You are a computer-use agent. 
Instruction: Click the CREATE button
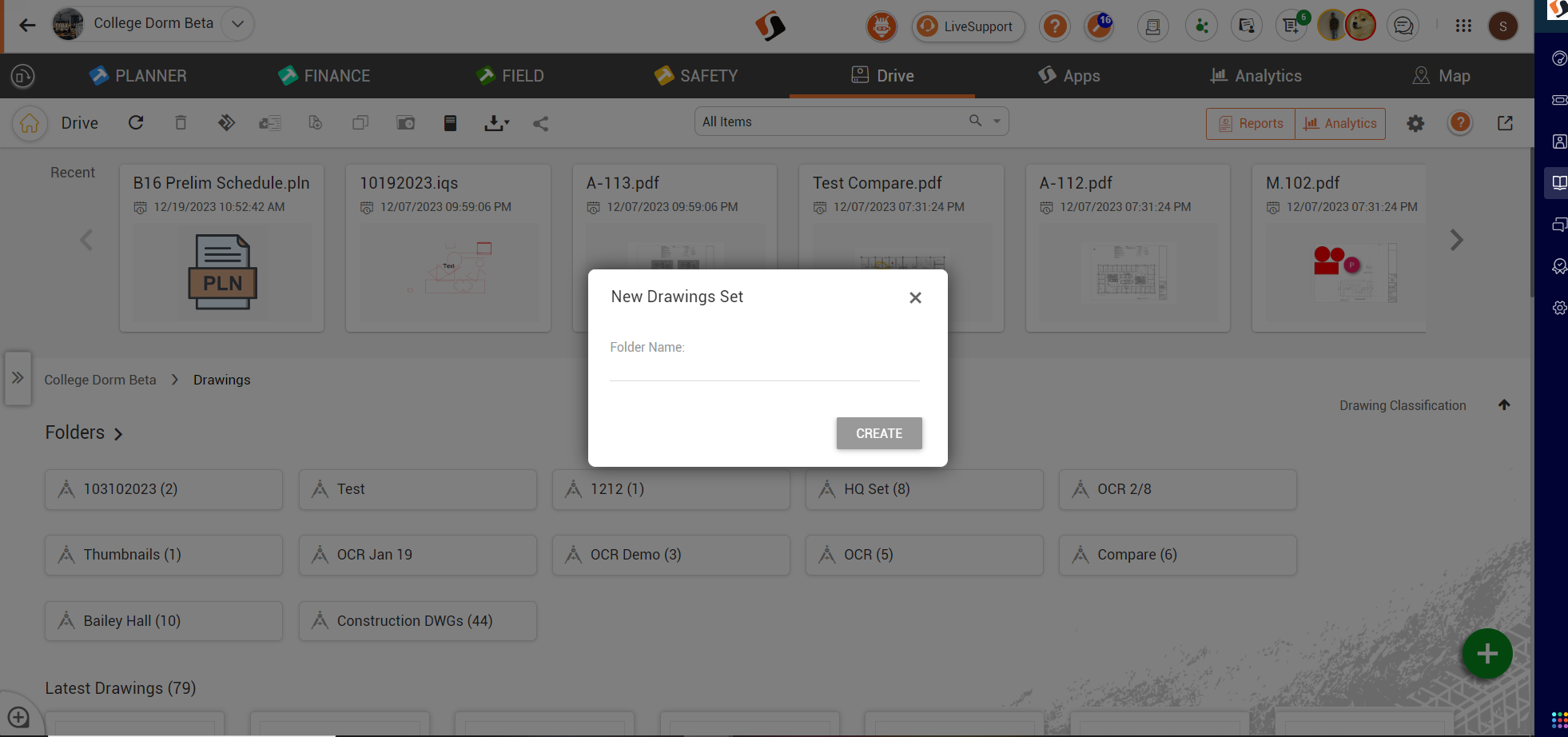click(879, 433)
